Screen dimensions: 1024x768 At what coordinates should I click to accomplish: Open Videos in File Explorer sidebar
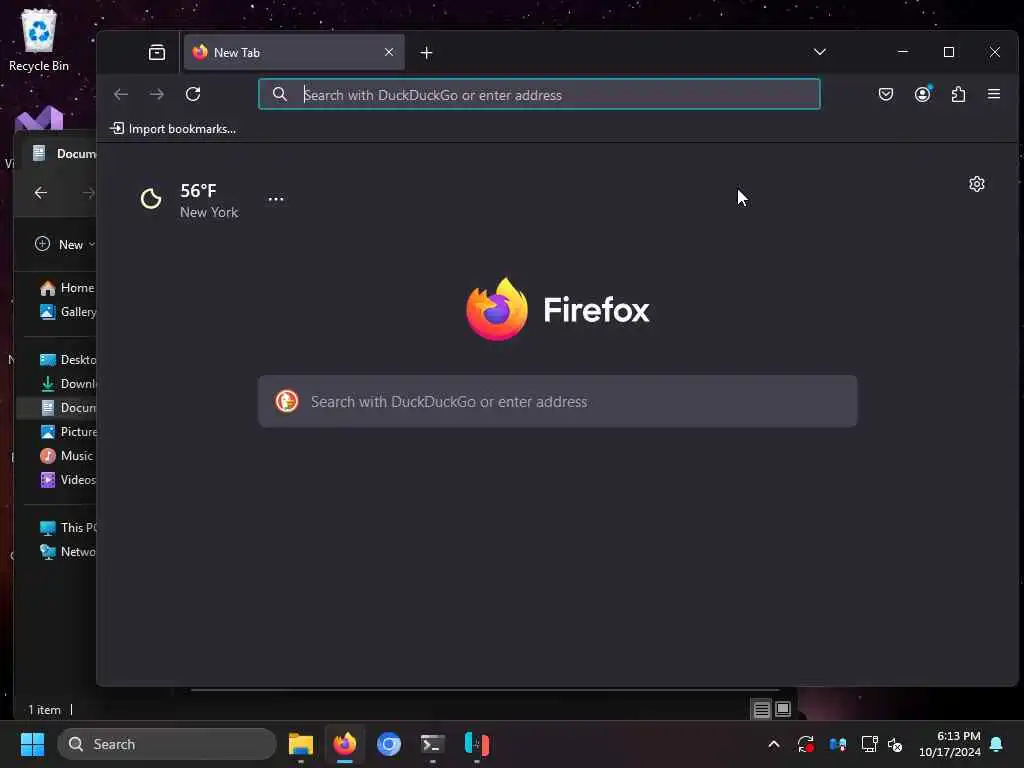(x=67, y=480)
